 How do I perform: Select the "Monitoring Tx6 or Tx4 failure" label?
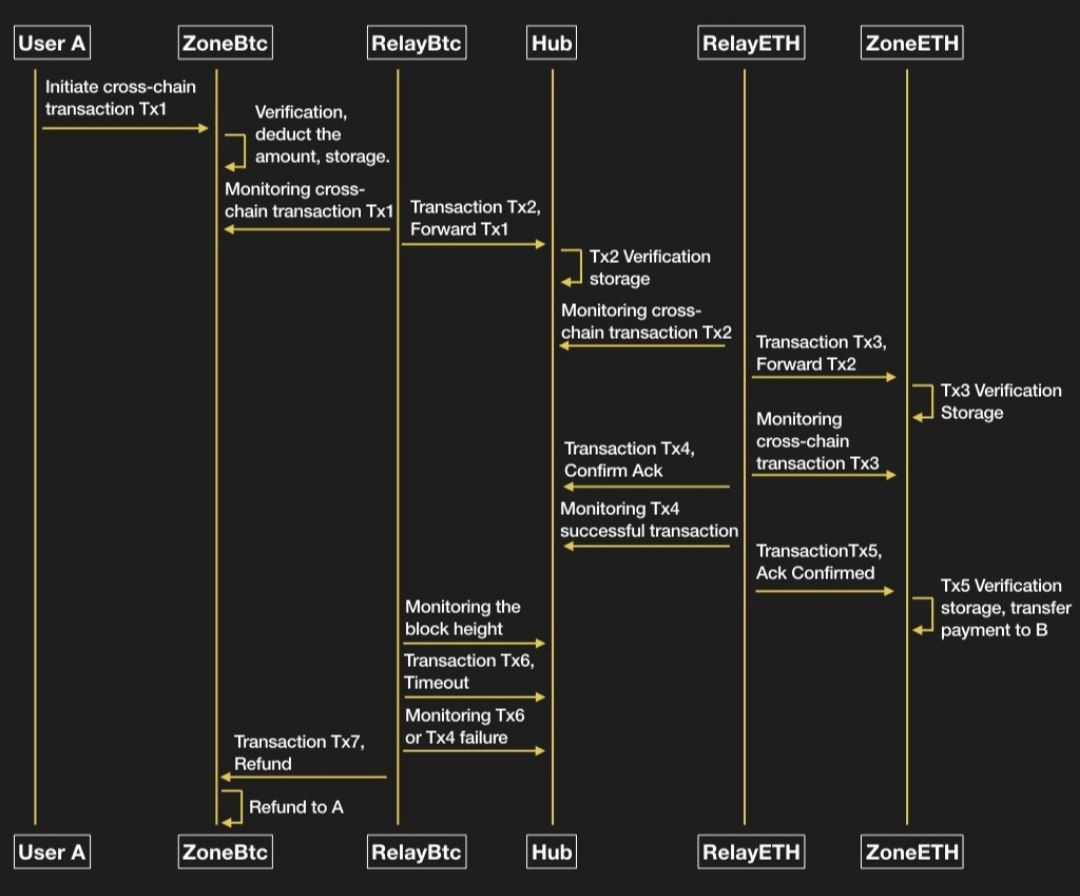[464, 726]
